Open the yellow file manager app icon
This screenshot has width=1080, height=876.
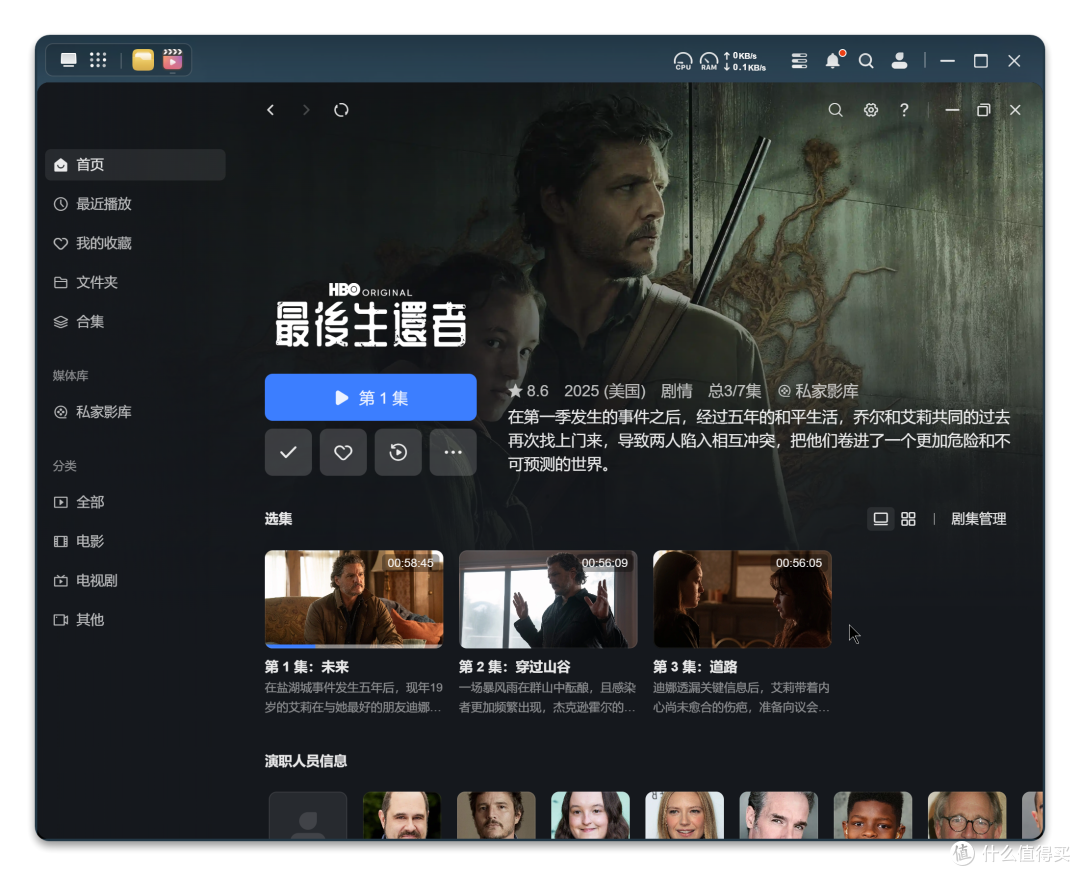(143, 60)
